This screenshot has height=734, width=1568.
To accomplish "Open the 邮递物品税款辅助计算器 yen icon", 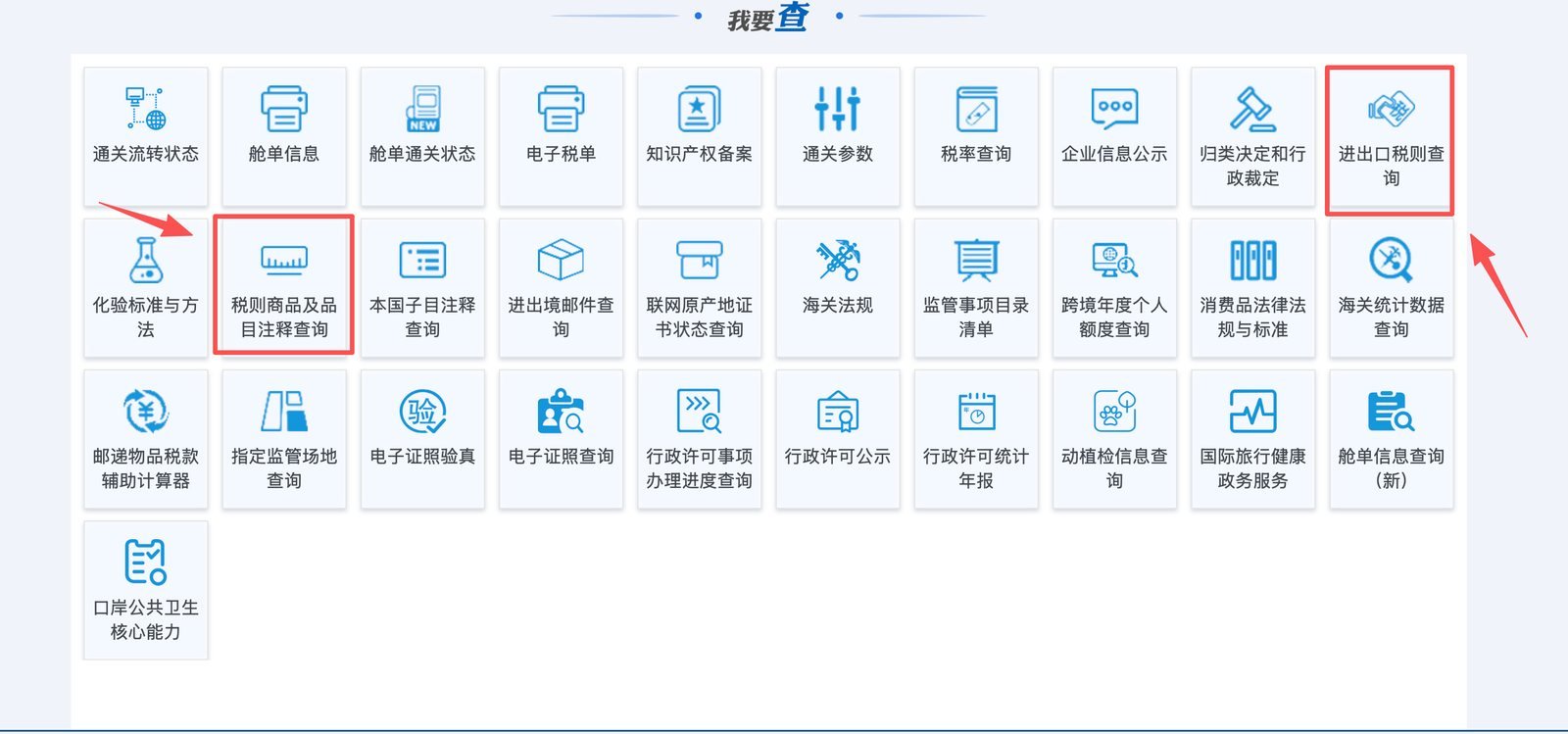I will (x=145, y=411).
